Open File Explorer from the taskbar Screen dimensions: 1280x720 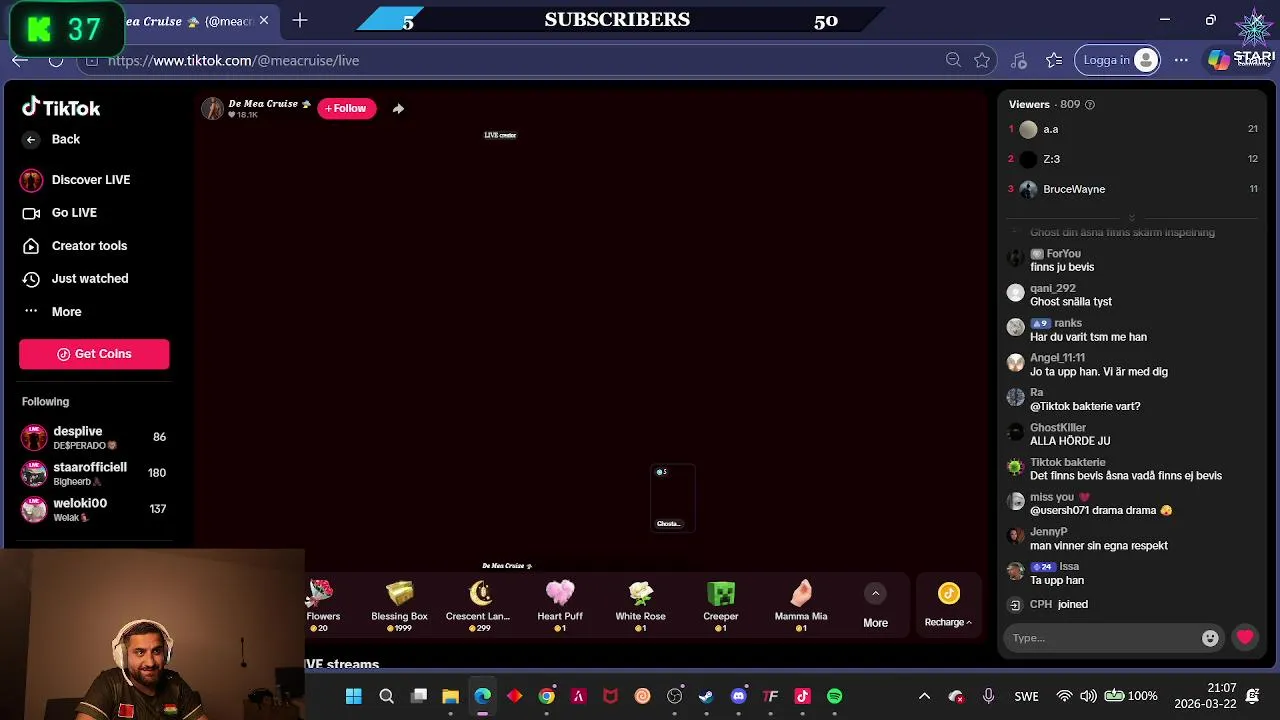point(450,696)
